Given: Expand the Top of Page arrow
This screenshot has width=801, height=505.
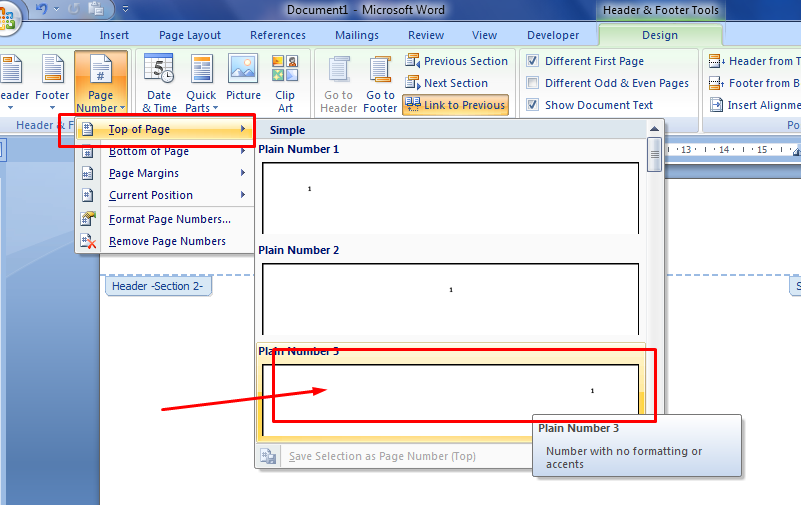Looking at the screenshot, I should click(x=243, y=129).
